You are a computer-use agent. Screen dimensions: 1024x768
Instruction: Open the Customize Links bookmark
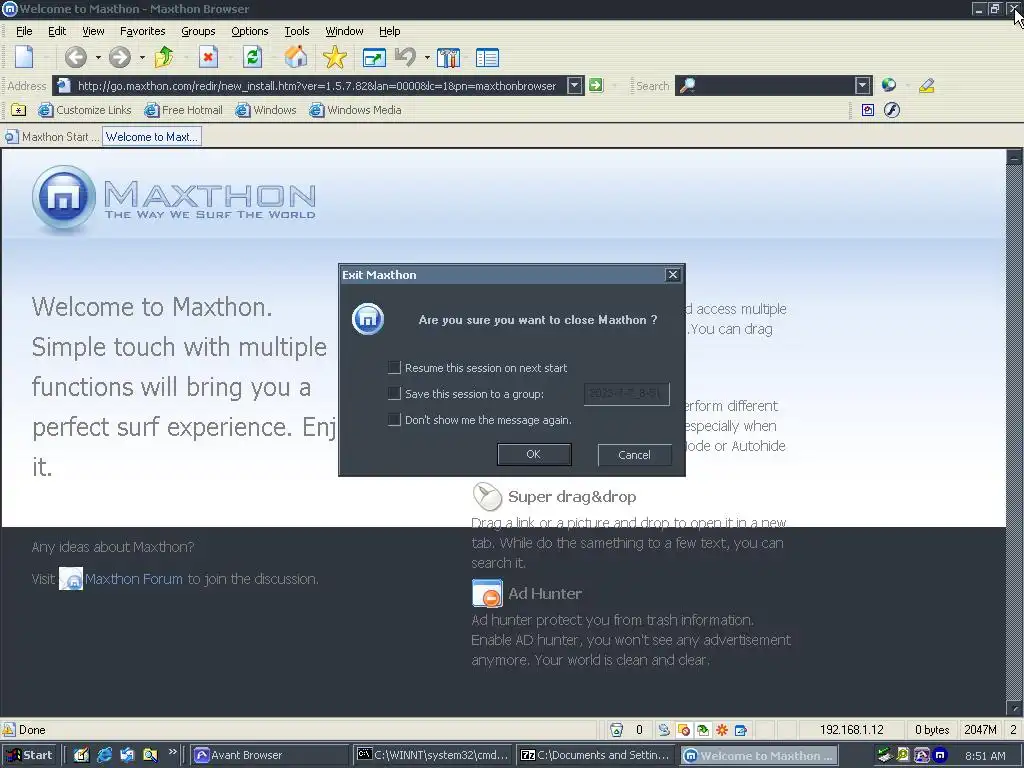[x=85, y=110]
